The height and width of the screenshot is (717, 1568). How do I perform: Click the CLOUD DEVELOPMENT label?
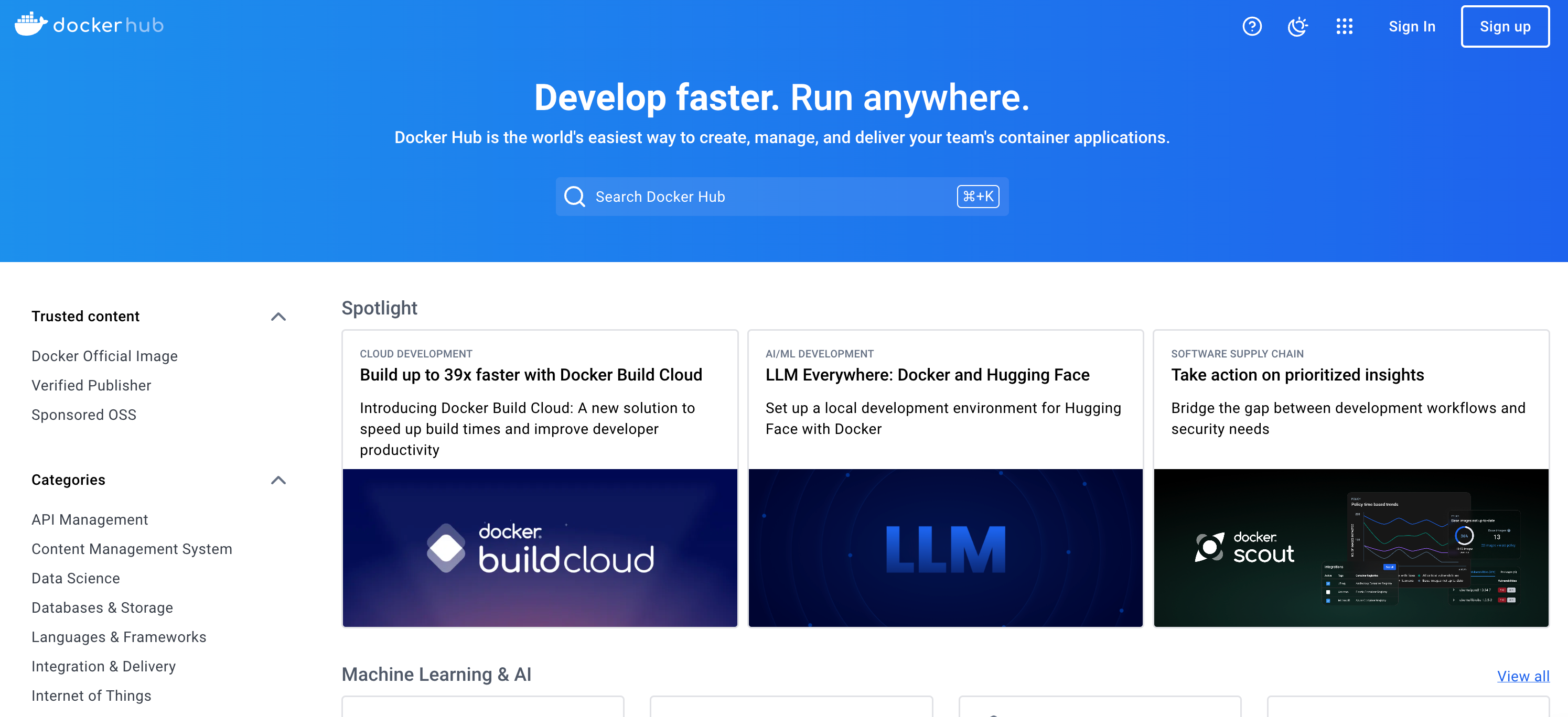pos(416,353)
